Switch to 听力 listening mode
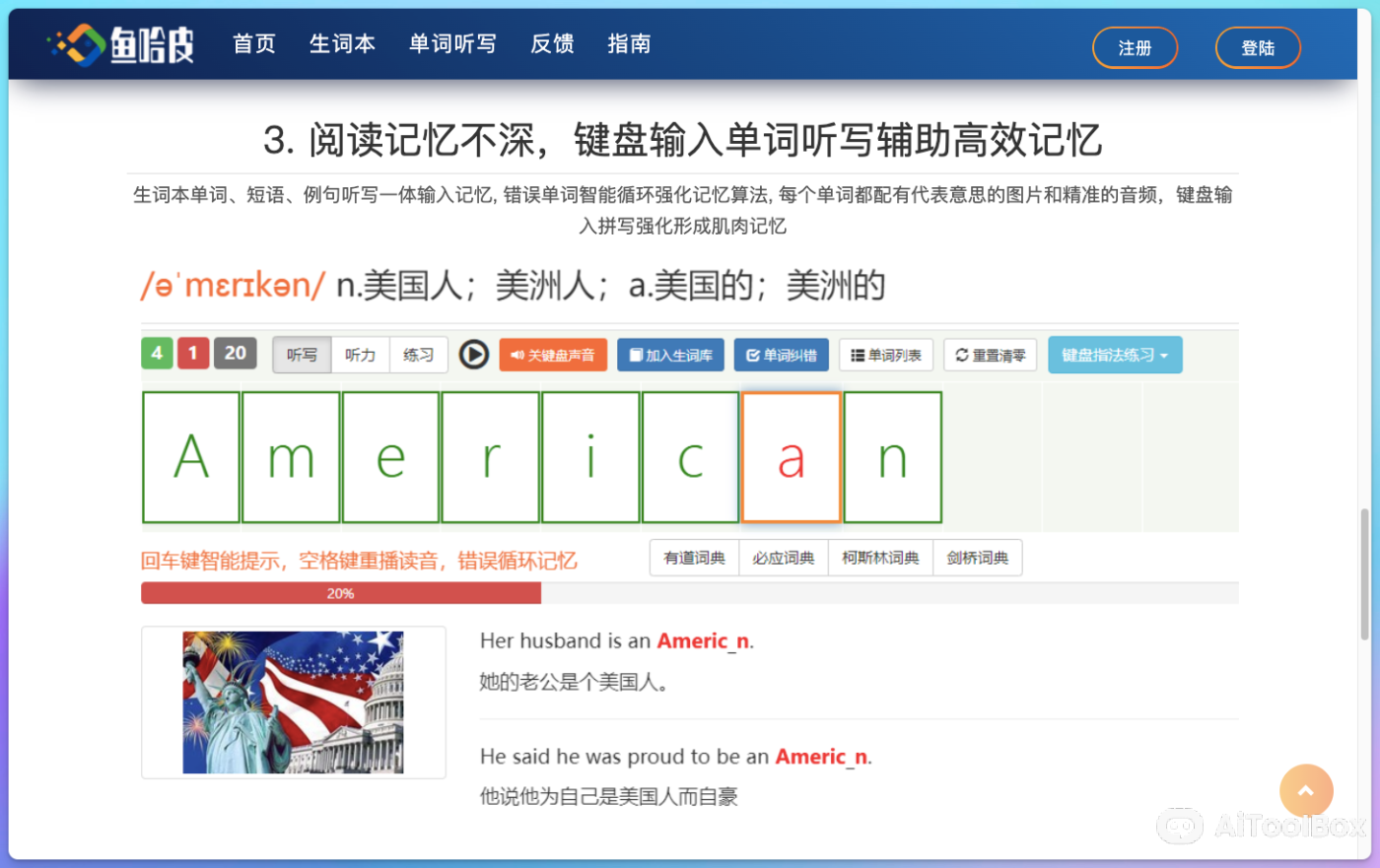1380x868 pixels. [360, 355]
